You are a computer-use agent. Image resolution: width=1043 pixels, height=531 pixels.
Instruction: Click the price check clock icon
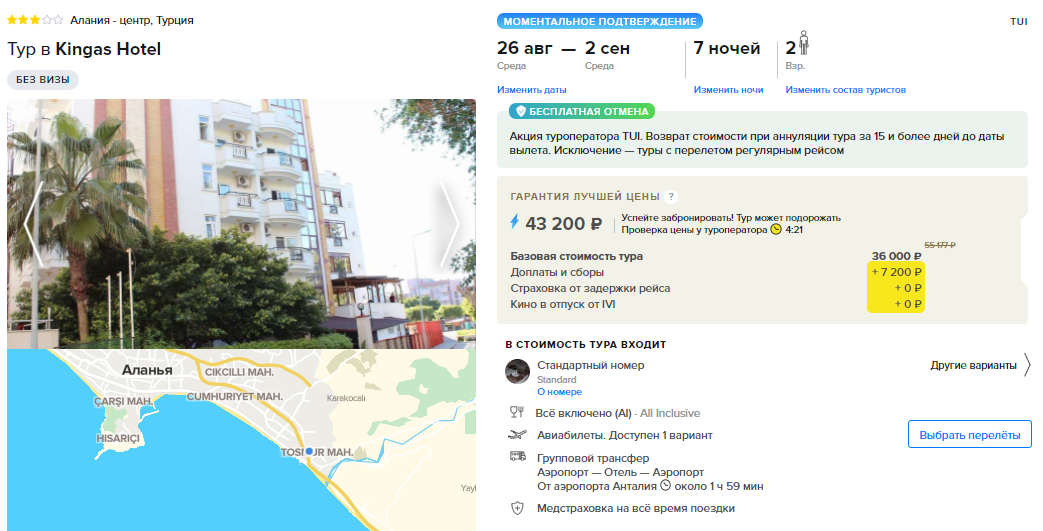pos(776,230)
